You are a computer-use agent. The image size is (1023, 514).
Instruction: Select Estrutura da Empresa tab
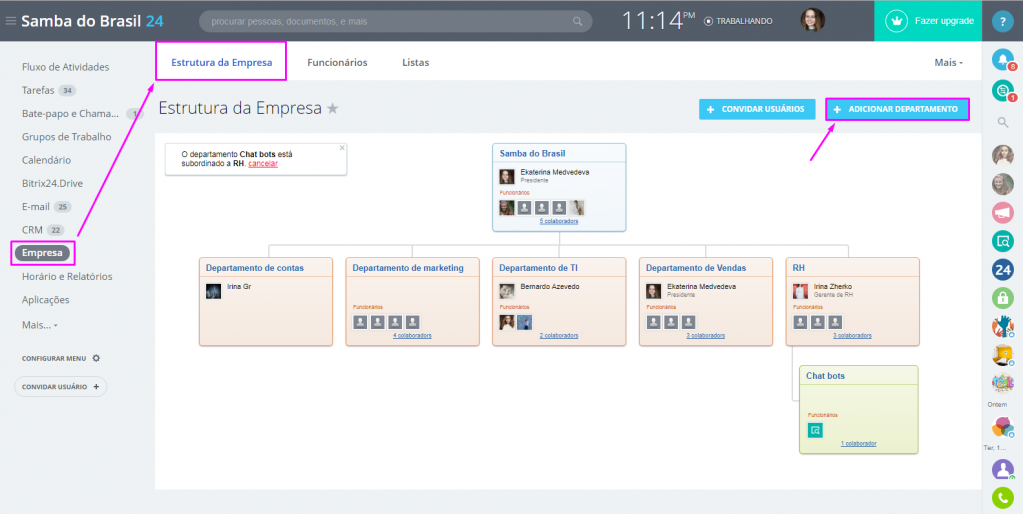(221, 63)
